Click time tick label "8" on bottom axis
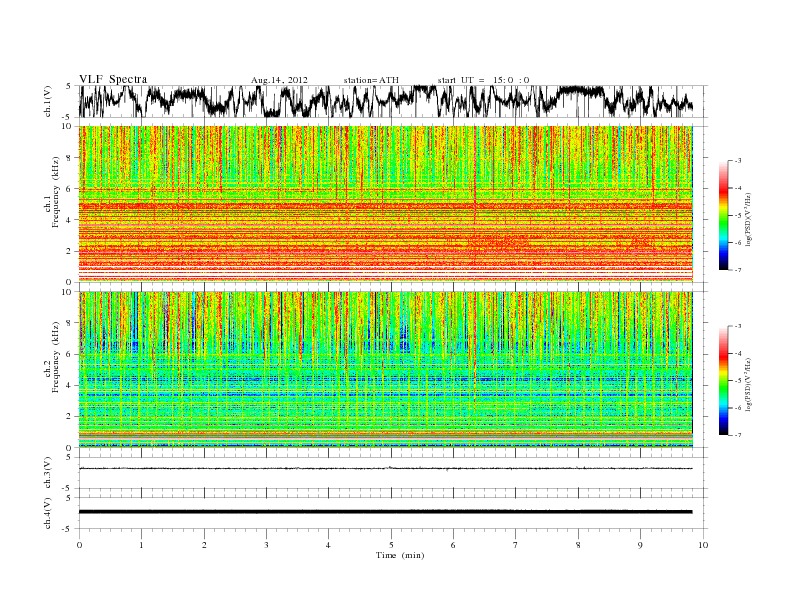The width and height of the screenshot is (792, 612). [578, 545]
